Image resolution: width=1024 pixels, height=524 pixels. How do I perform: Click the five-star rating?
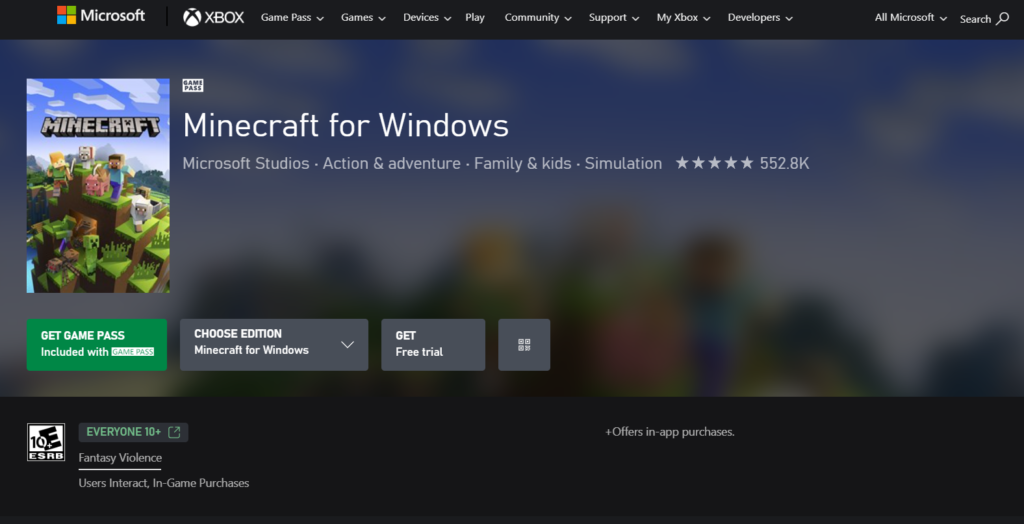coord(714,163)
